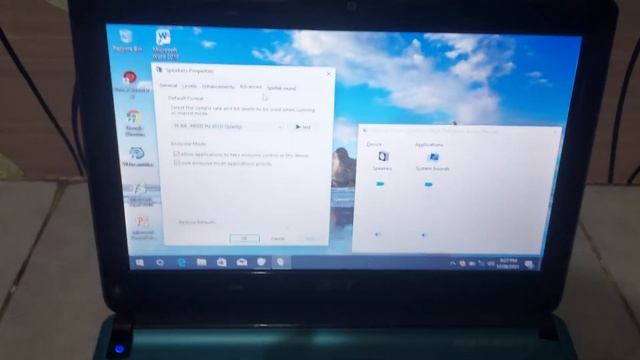Viewport: 640px width, 360px height.
Task: Open the taskbar clock and date
Action: coord(508,263)
